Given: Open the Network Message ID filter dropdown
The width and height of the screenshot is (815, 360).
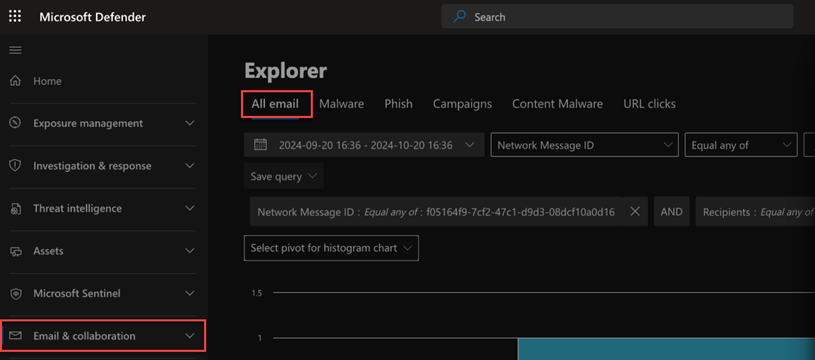Looking at the screenshot, I should [x=584, y=145].
